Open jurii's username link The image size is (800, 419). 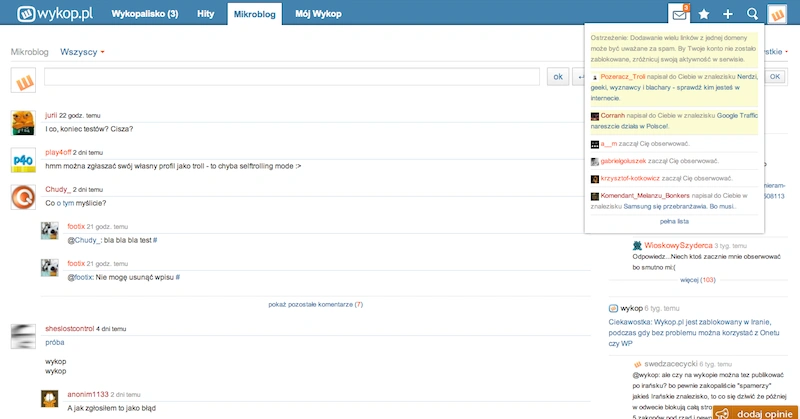pyautogui.click(x=51, y=115)
